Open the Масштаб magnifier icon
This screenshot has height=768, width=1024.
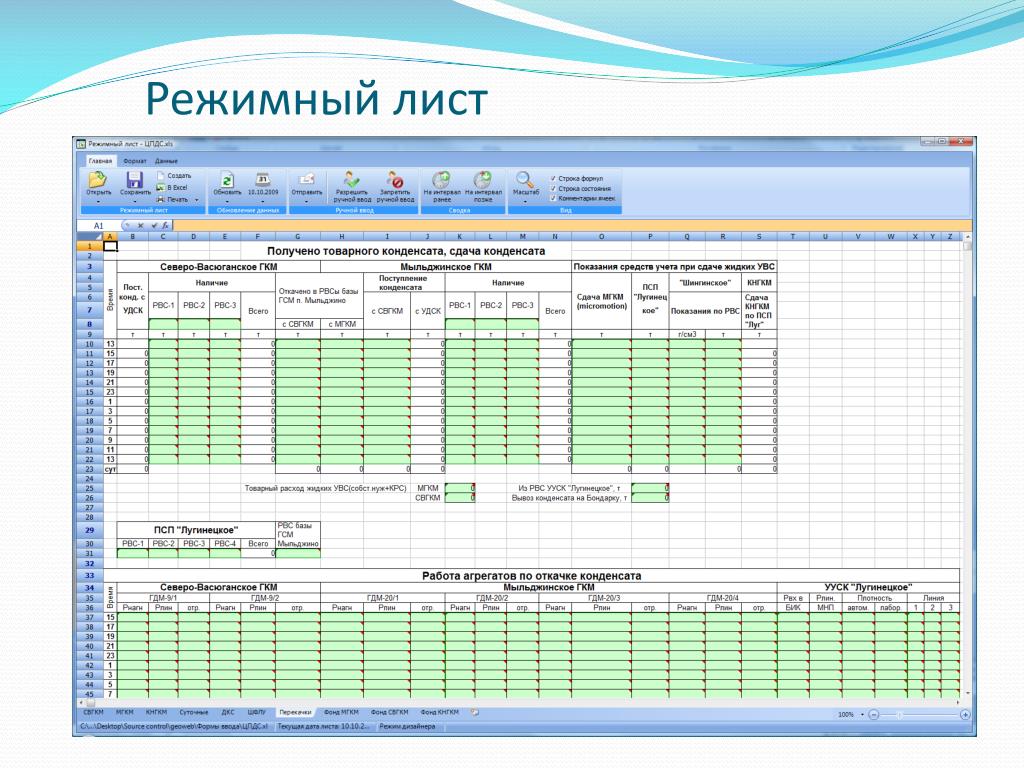coord(525,180)
